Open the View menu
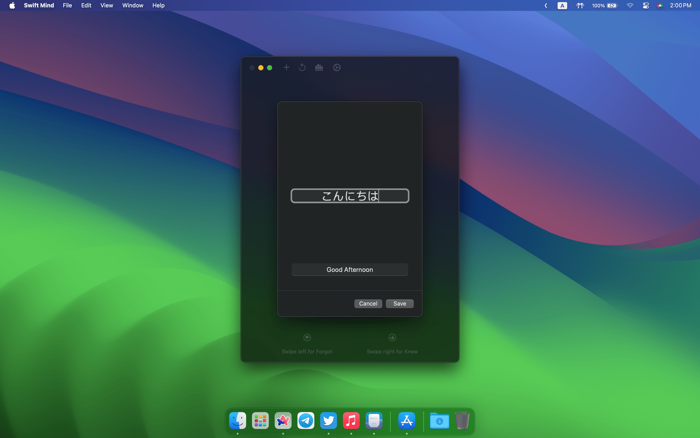 106,5
